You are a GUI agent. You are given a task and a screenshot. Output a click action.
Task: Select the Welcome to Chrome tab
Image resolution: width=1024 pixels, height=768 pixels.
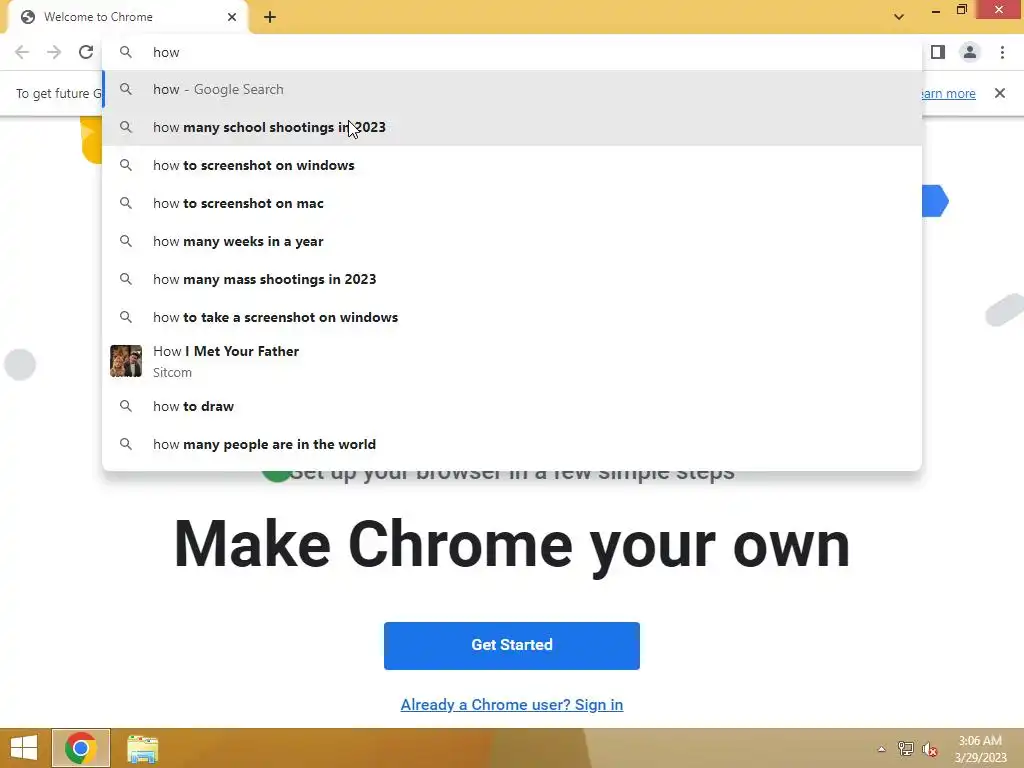(x=127, y=17)
